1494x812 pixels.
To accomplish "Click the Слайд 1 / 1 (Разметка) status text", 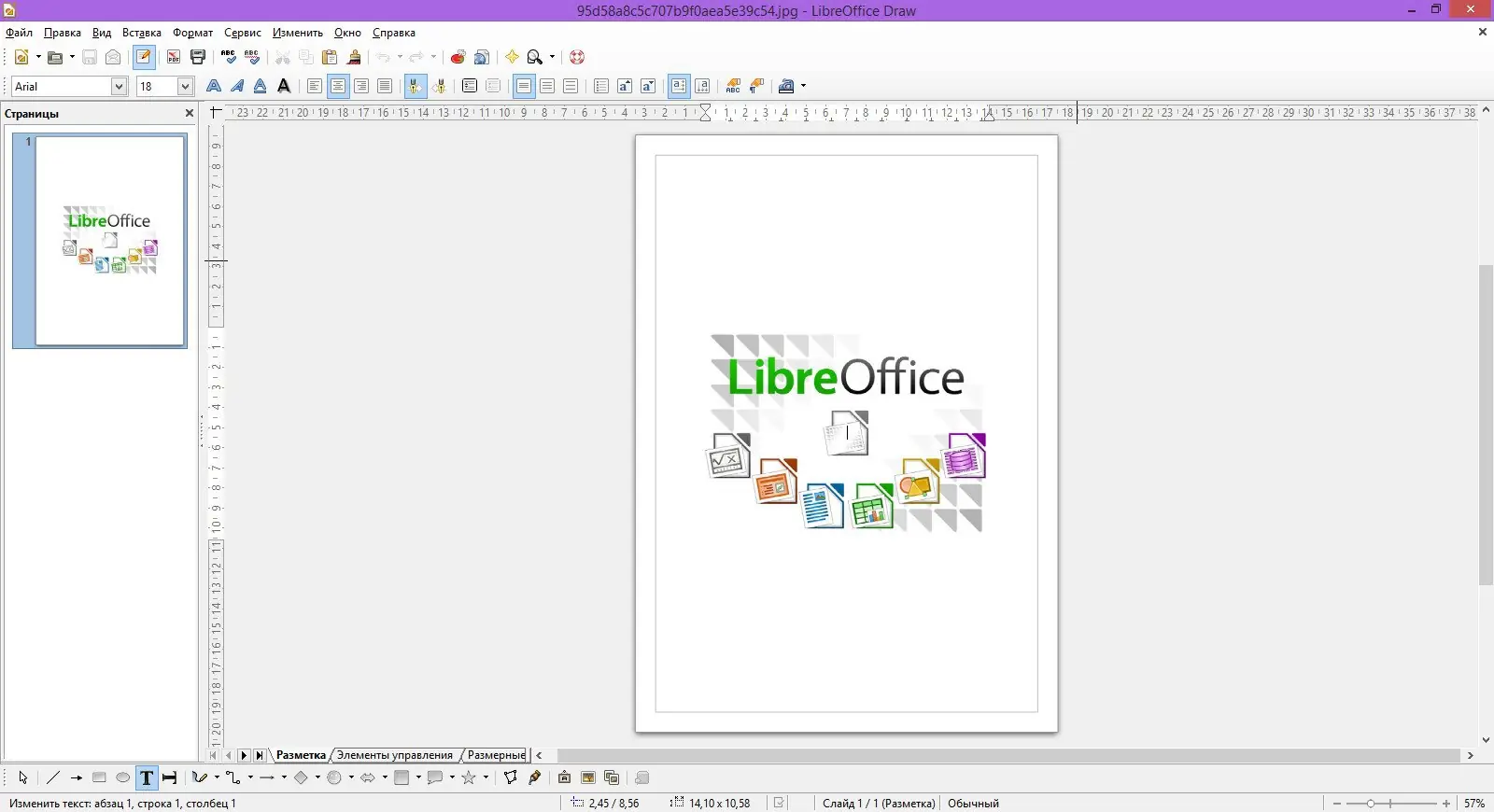I will pyautogui.click(x=879, y=804).
